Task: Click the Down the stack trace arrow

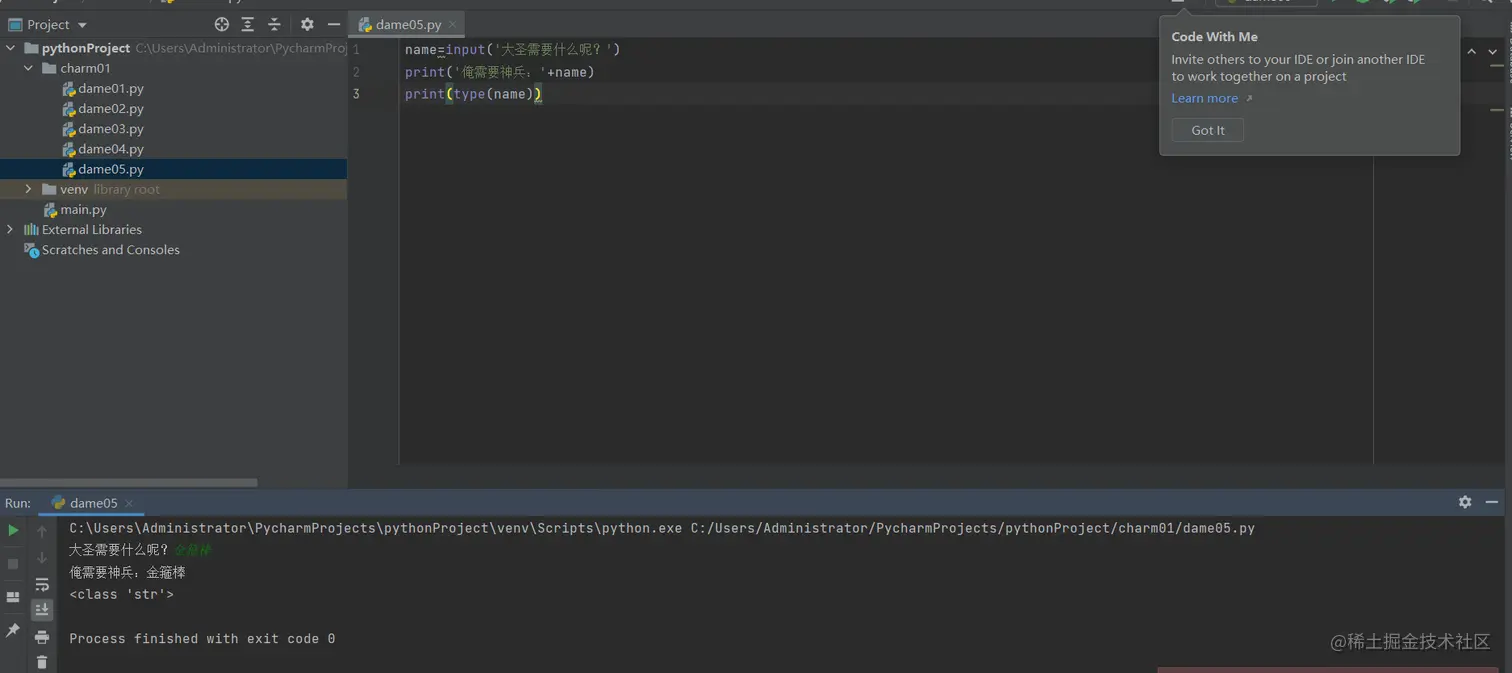Action: [42, 558]
